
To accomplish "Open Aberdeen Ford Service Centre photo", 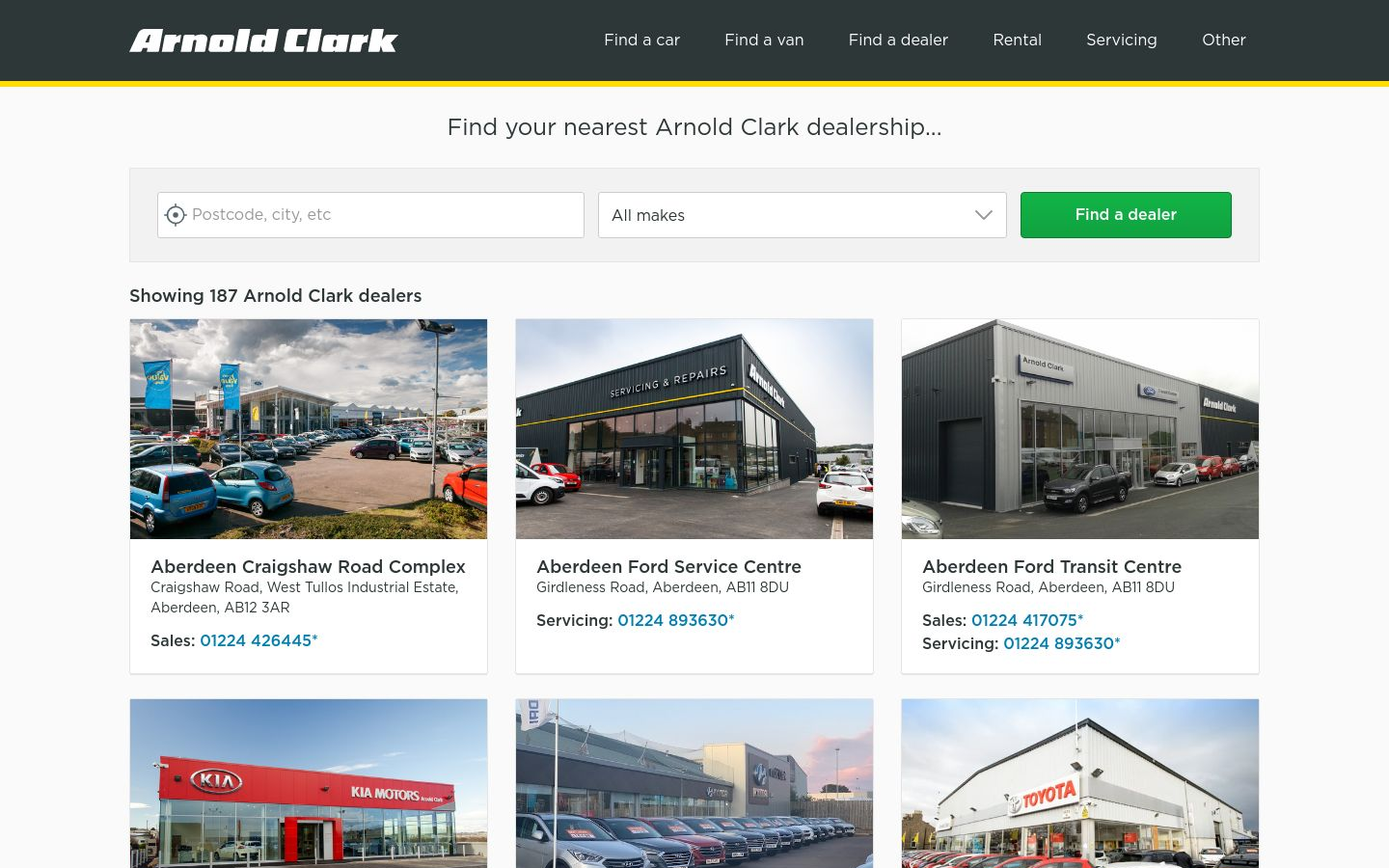I will pyautogui.click(x=694, y=429).
